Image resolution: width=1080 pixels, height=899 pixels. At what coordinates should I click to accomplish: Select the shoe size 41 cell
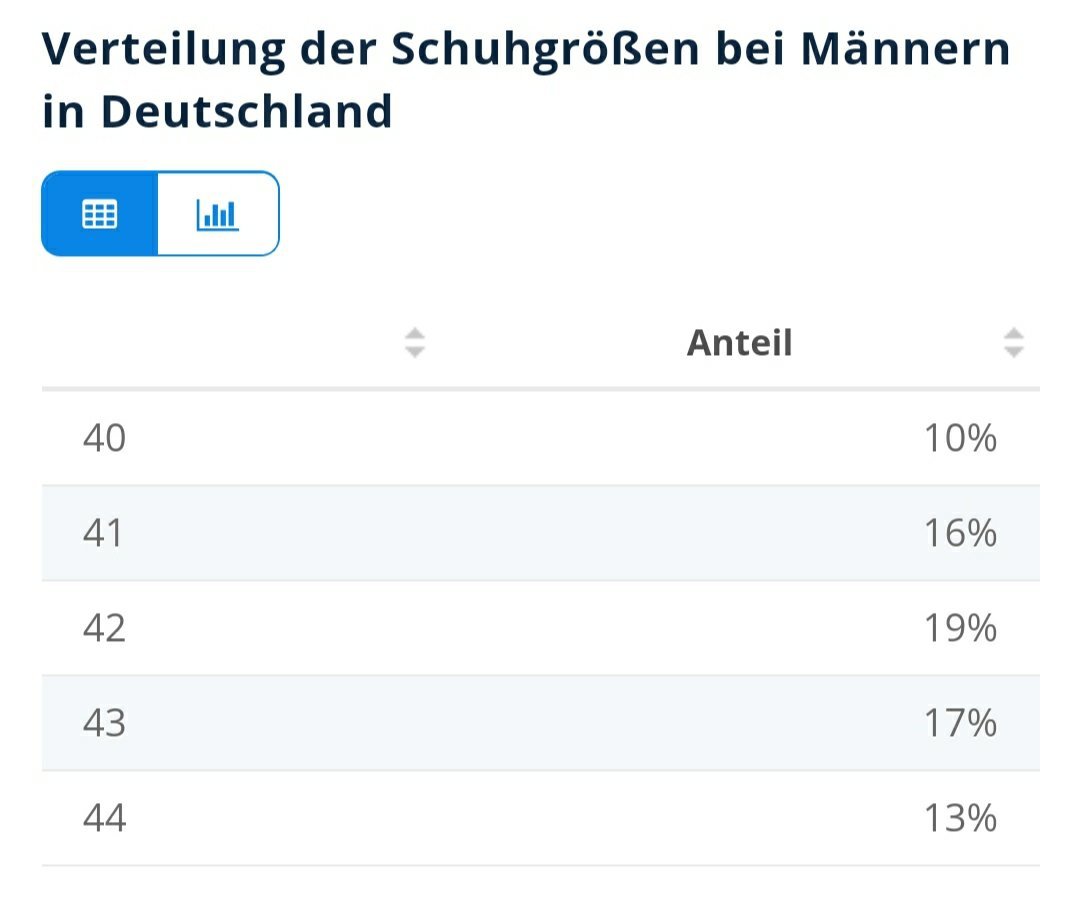click(104, 533)
